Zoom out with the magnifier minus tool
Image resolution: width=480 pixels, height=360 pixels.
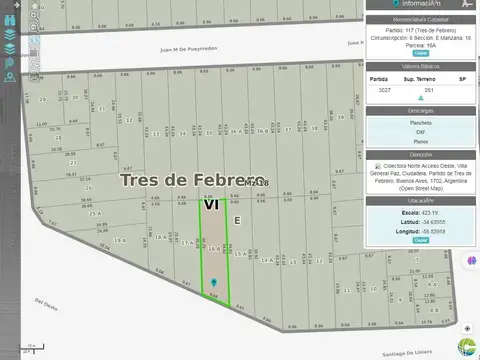[34, 28]
